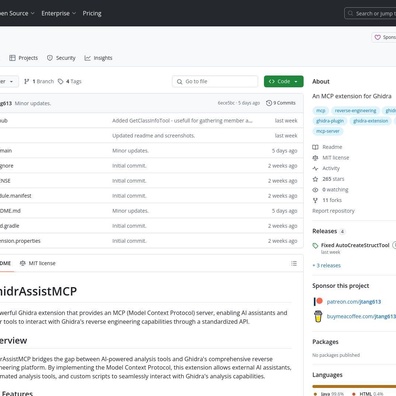This screenshot has width=396, height=396.
Task: Select the Java language entry
Action: point(329,394)
